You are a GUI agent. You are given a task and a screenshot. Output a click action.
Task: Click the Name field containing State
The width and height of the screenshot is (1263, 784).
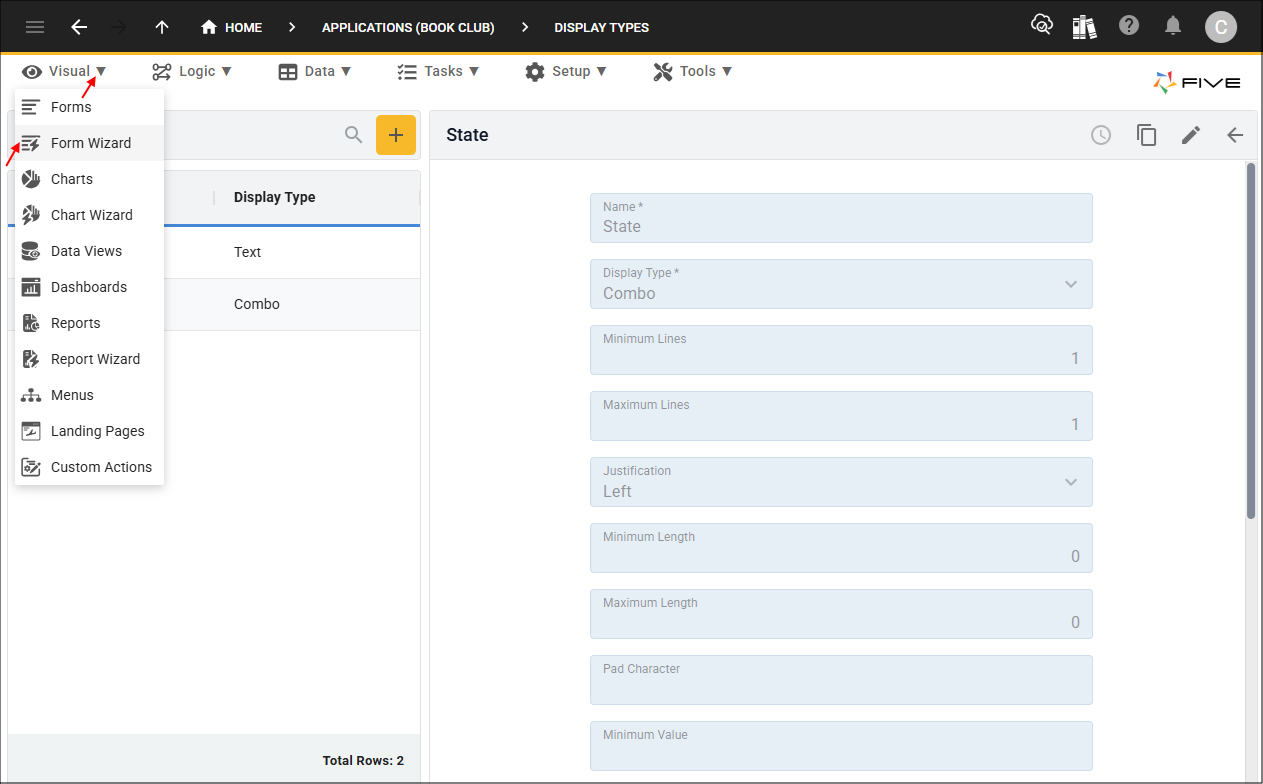click(841, 218)
